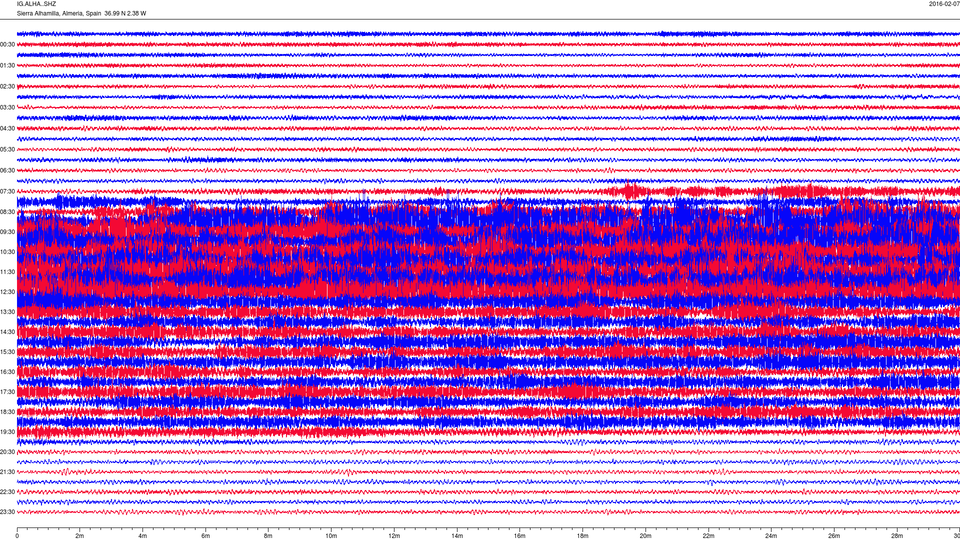Click the '17:30' time label
Screen dimensions: 960x540
(x=7, y=392)
